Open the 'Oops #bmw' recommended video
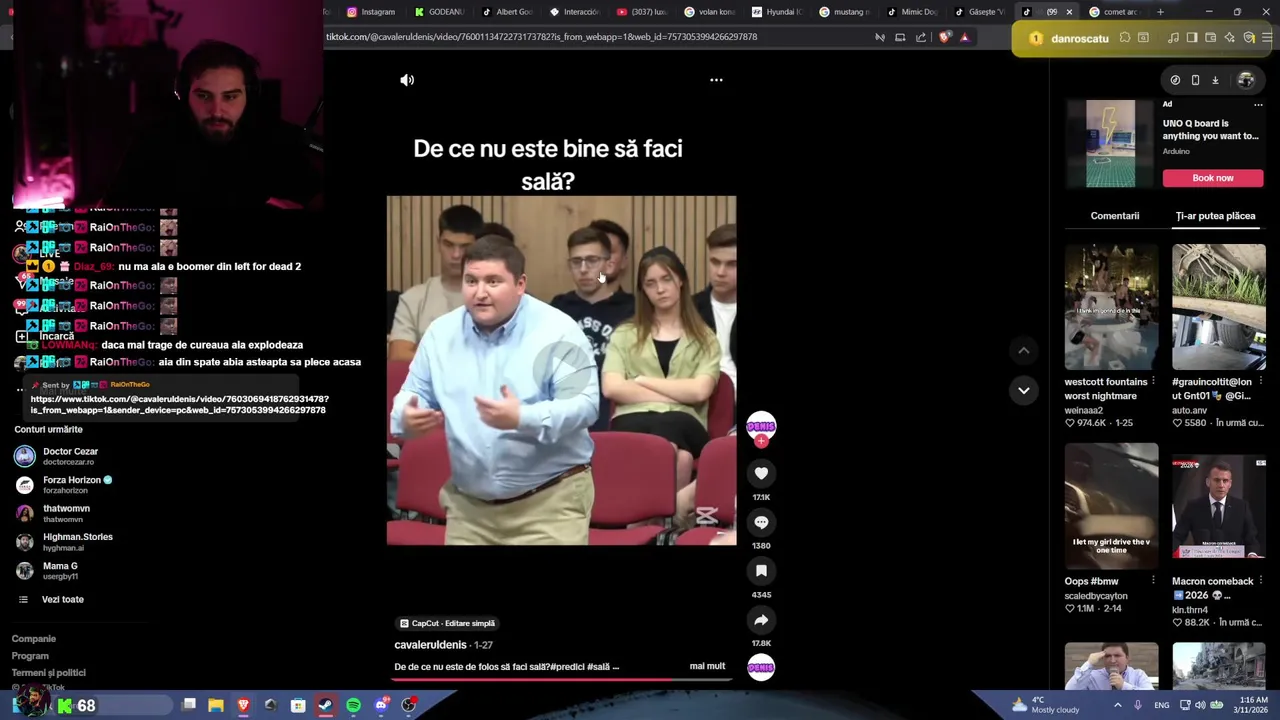 tap(1111, 507)
